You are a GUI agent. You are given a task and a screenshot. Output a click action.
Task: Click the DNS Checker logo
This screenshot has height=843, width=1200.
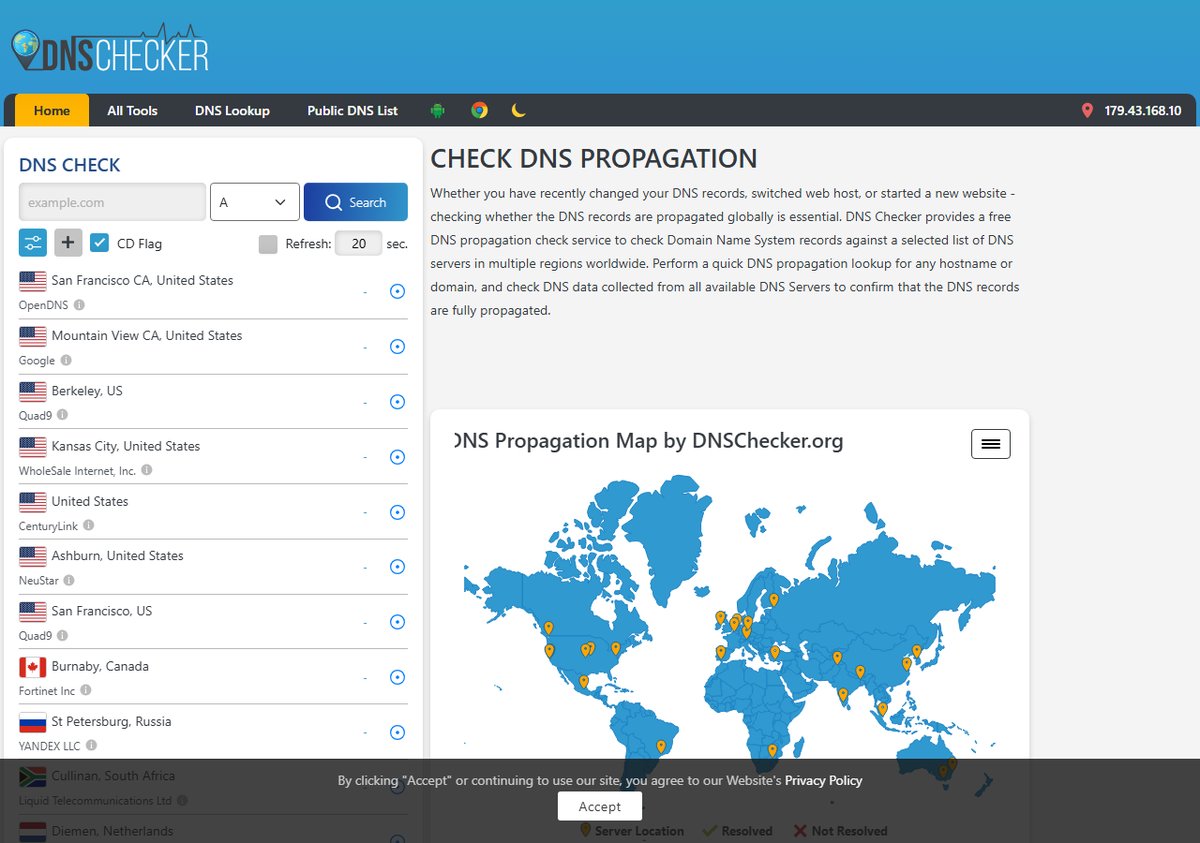point(109,47)
